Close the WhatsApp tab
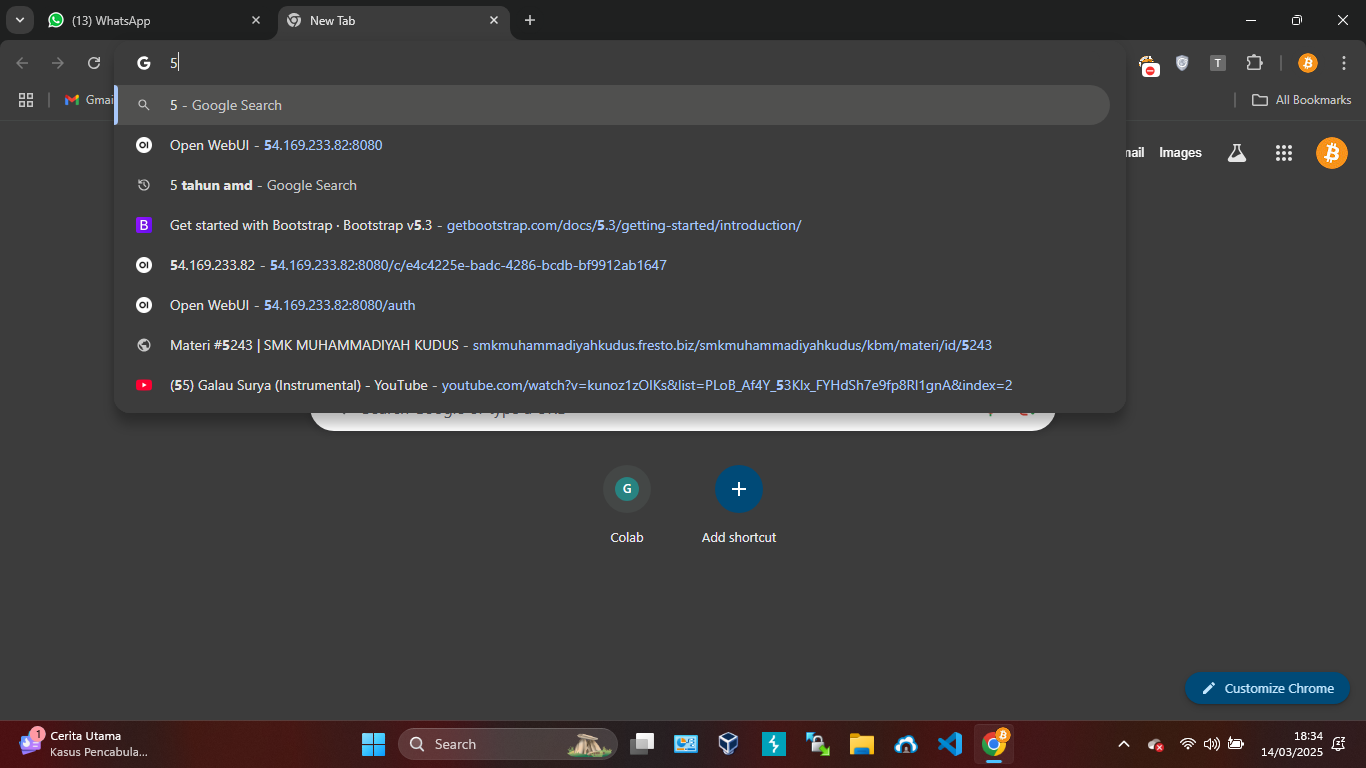1366x768 pixels. click(256, 20)
